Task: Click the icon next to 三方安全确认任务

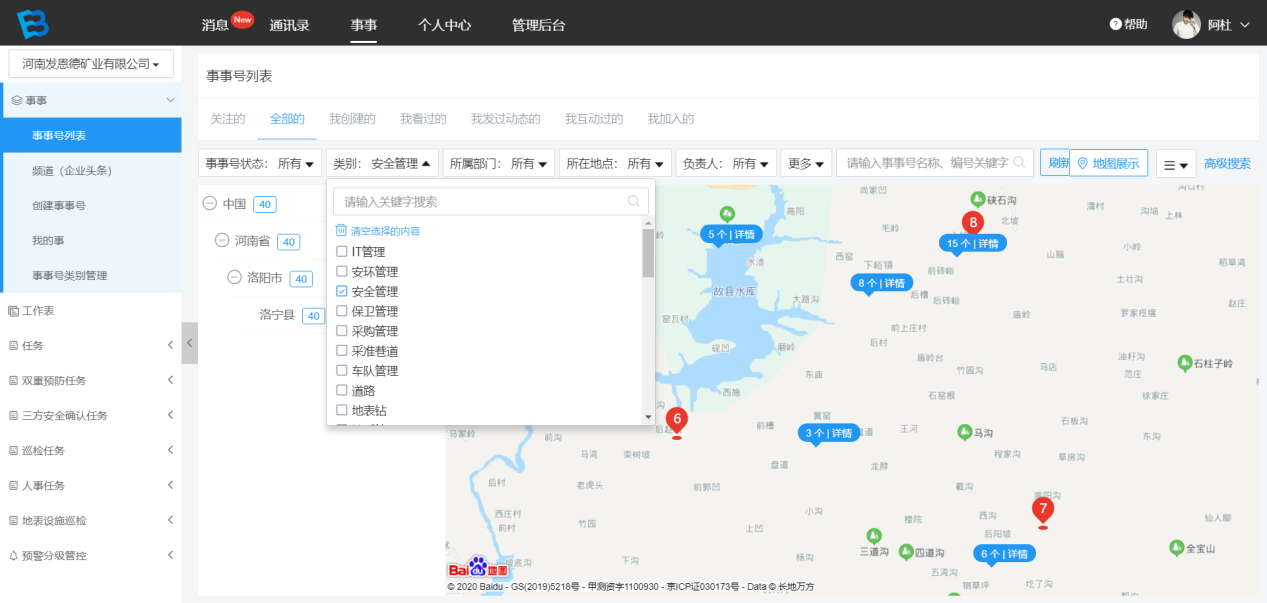Action: point(13,416)
